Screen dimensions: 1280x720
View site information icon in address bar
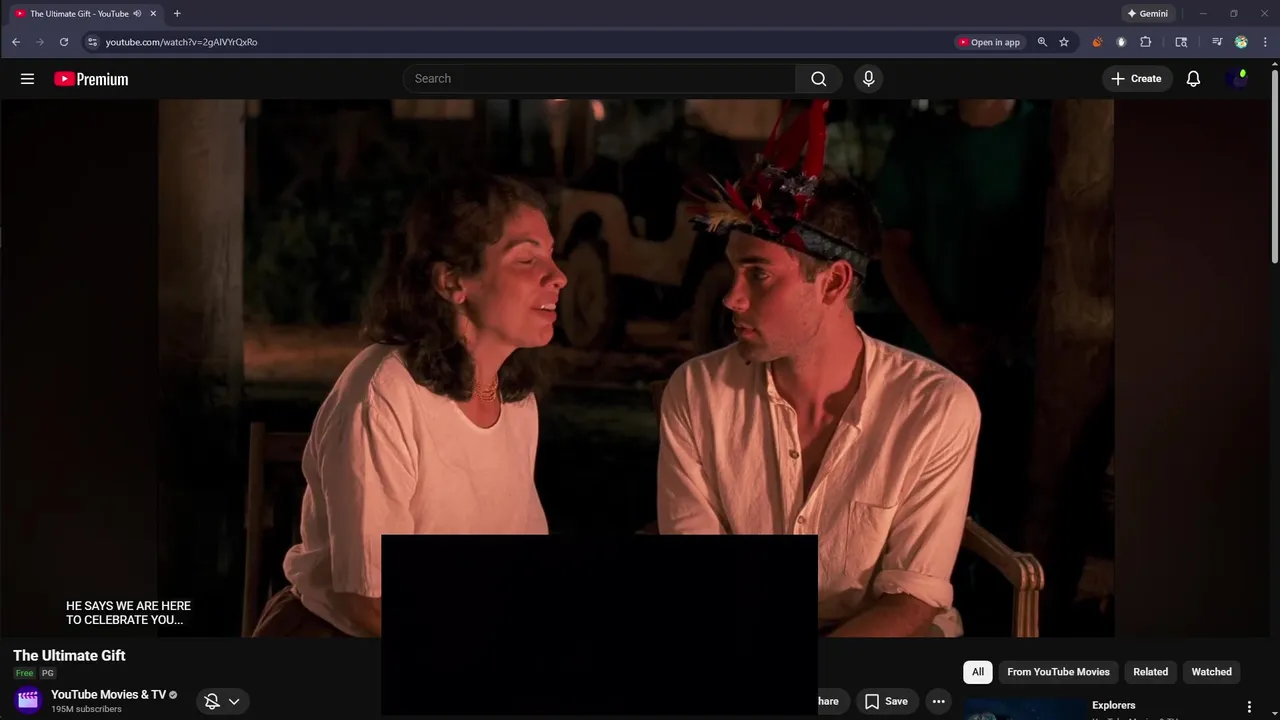(92, 42)
